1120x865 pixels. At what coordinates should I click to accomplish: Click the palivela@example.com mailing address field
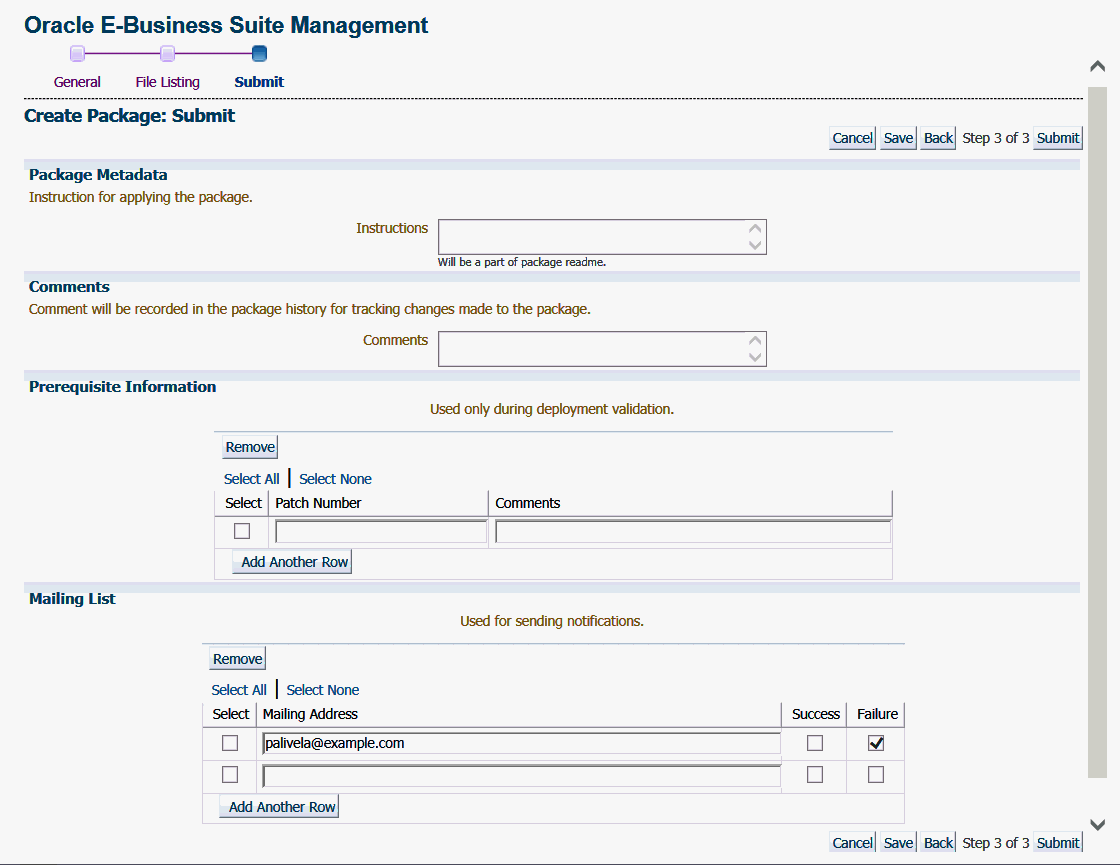(x=521, y=744)
